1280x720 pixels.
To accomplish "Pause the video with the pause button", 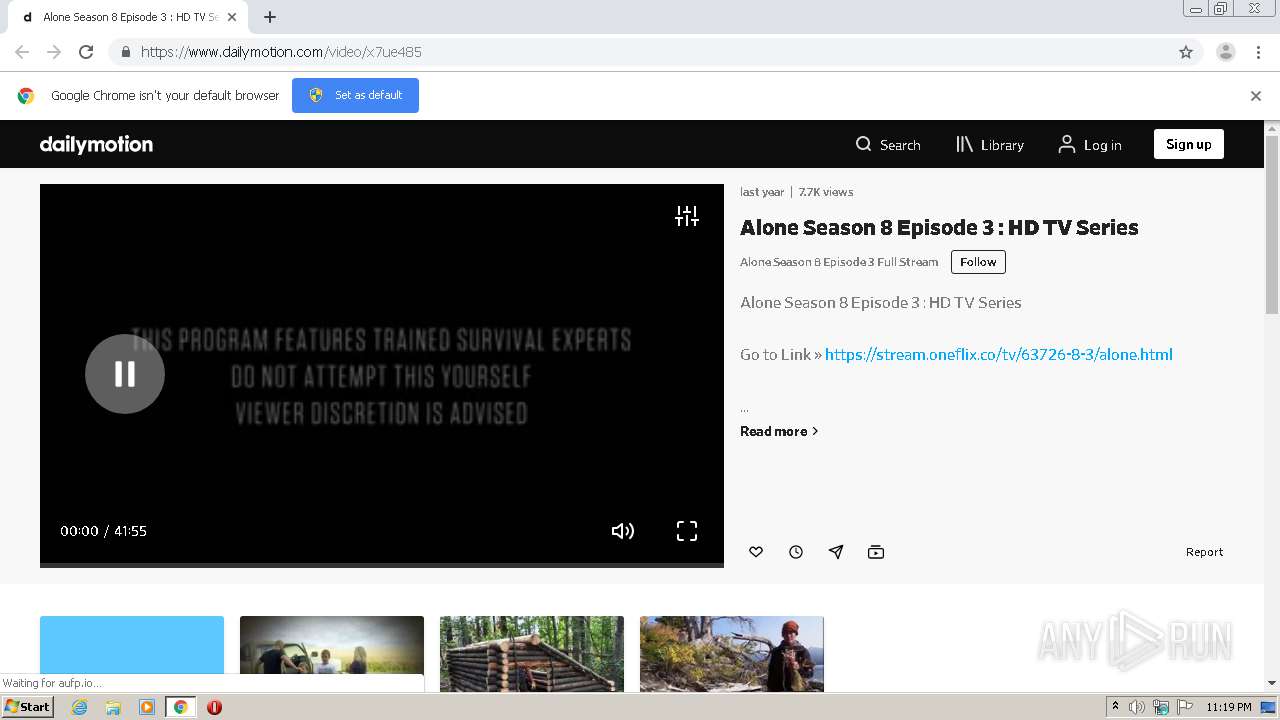I will [125, 374].
